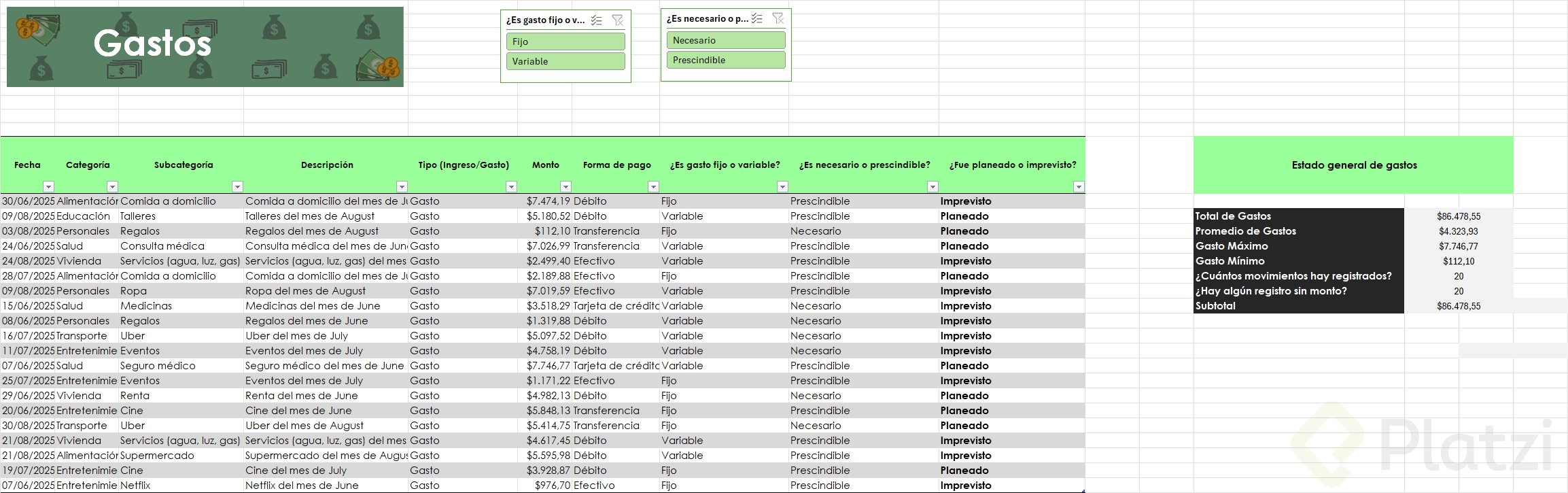The height and width of the screenshot is (493, 1568).
Task: Select the 'Netflix del mes de June' description
Action: pyautogui.click(x=326, y=486)
